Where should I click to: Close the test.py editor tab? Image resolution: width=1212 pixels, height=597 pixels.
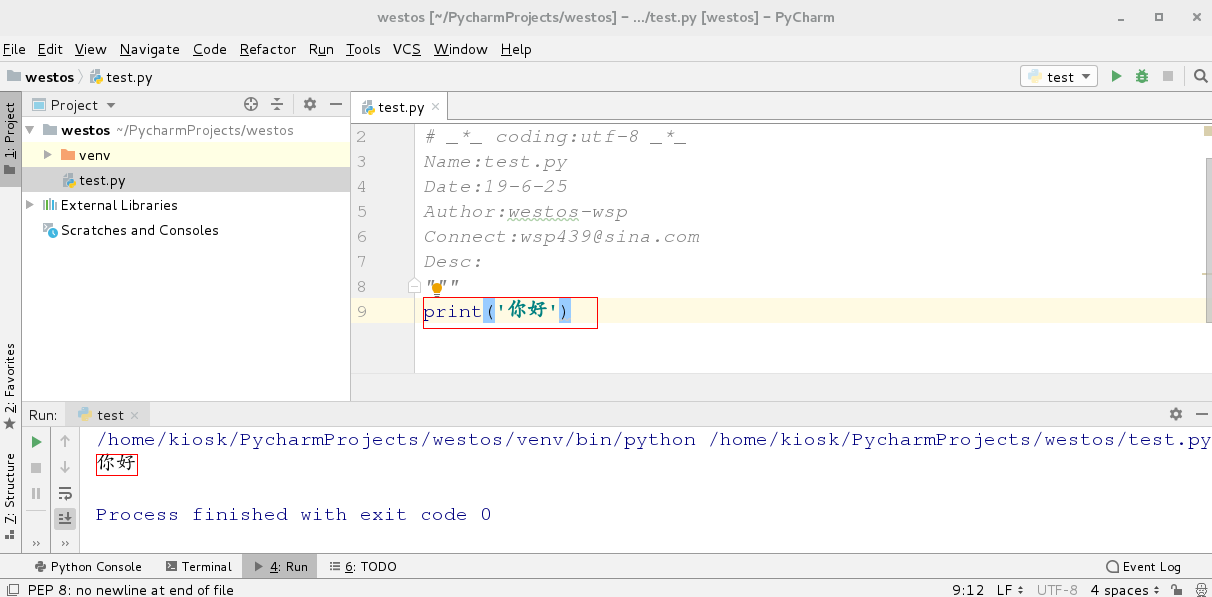click(x=437, y=107)
